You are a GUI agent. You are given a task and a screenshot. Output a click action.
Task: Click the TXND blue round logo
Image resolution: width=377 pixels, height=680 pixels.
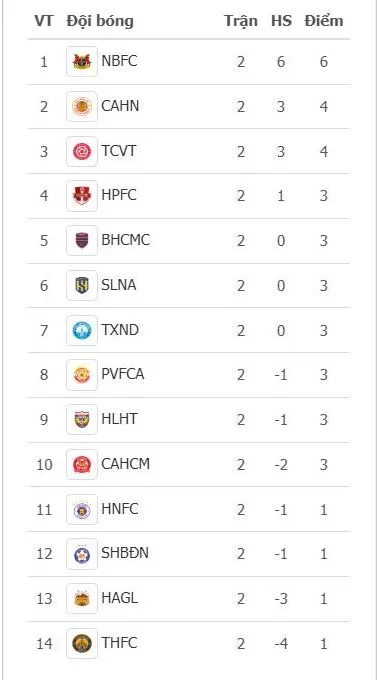pos(82,330)
